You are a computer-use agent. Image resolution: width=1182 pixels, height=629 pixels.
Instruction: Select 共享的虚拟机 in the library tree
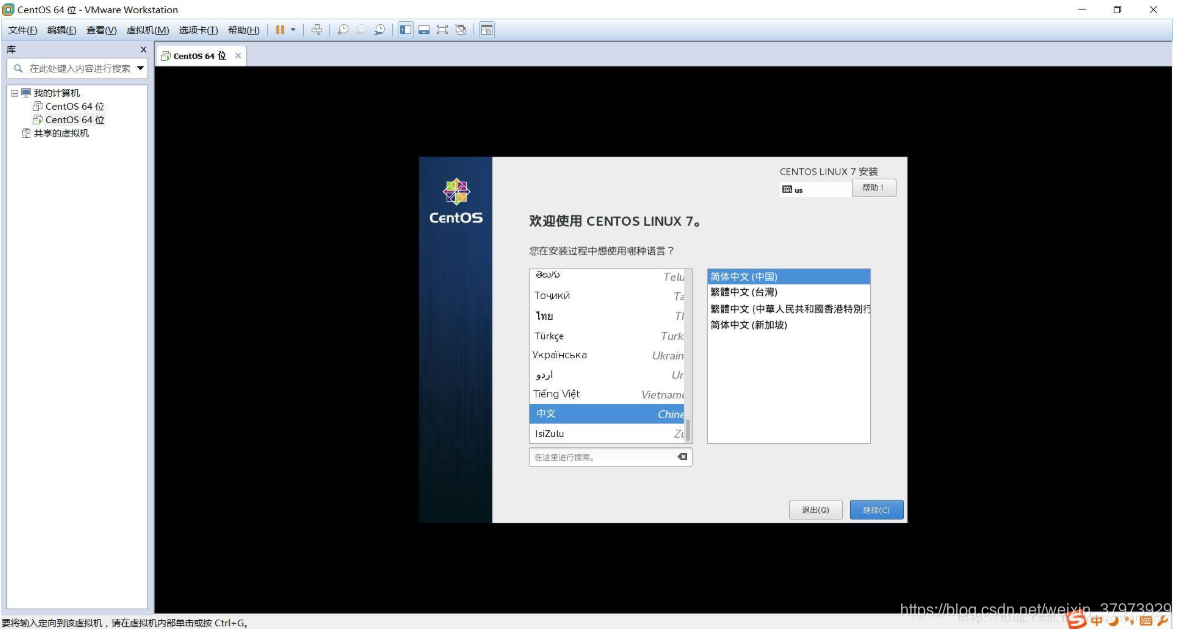[x=55, y=133]
